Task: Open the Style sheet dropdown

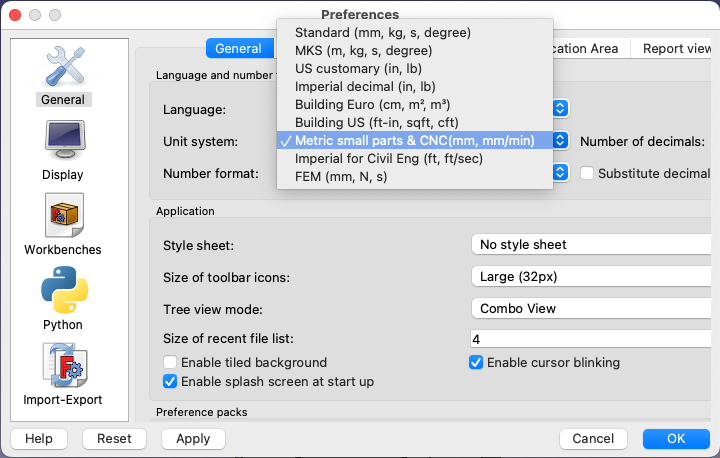Action: coord(591,244)
